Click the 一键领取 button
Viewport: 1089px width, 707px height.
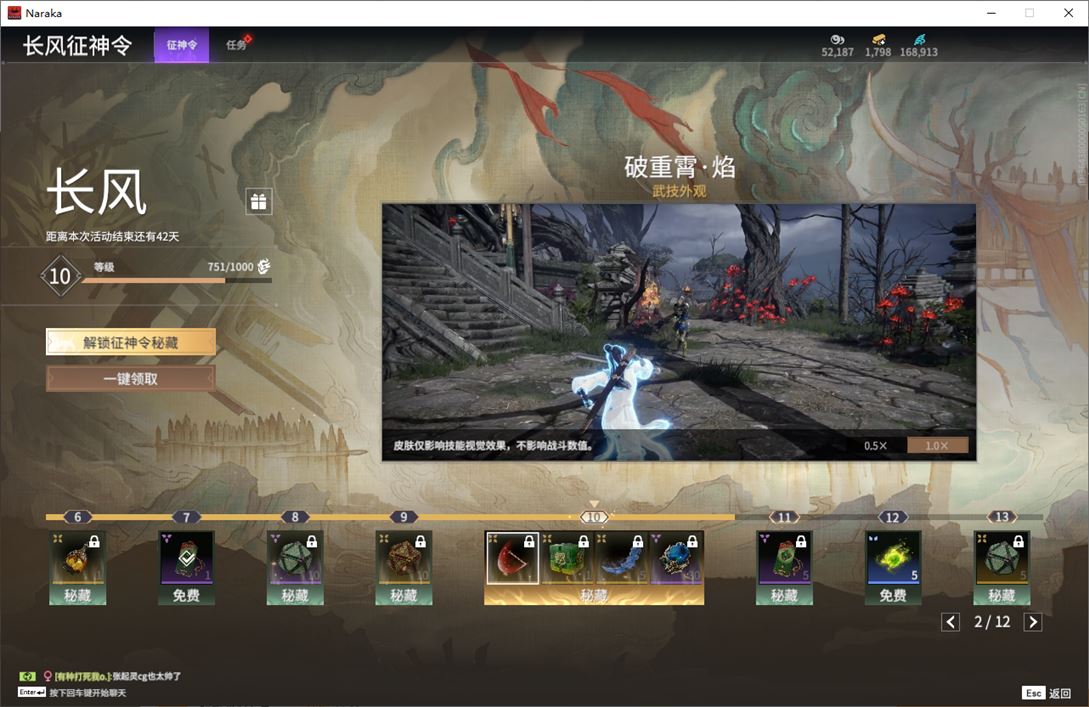point(131,379)
